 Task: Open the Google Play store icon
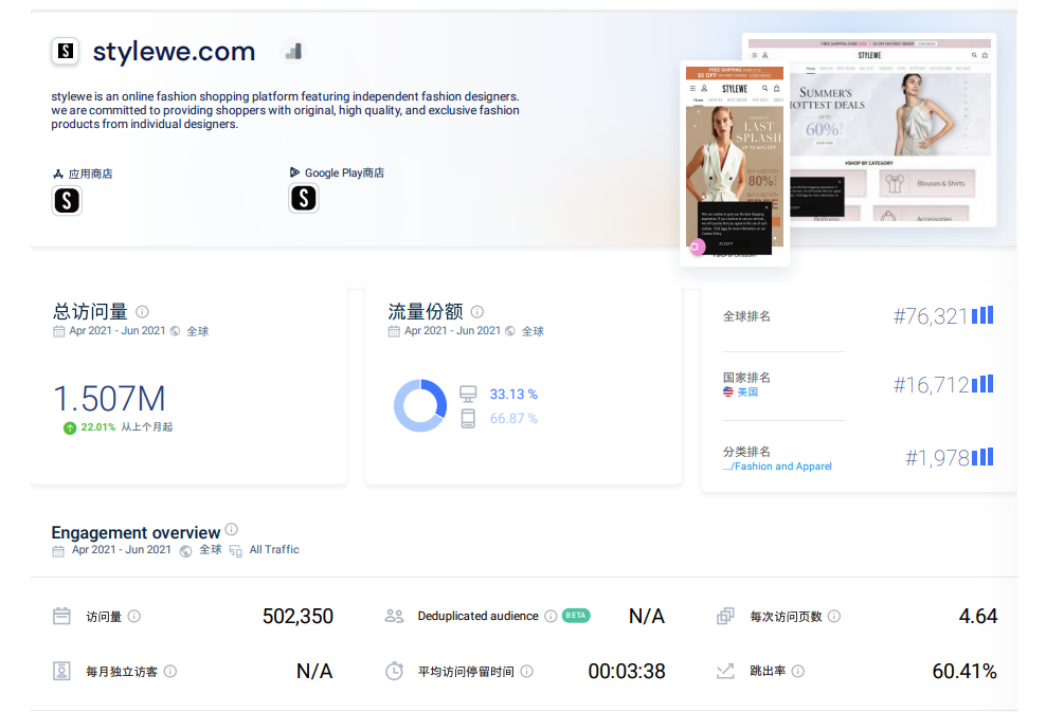pyautogui.click(x=303, y=200)
